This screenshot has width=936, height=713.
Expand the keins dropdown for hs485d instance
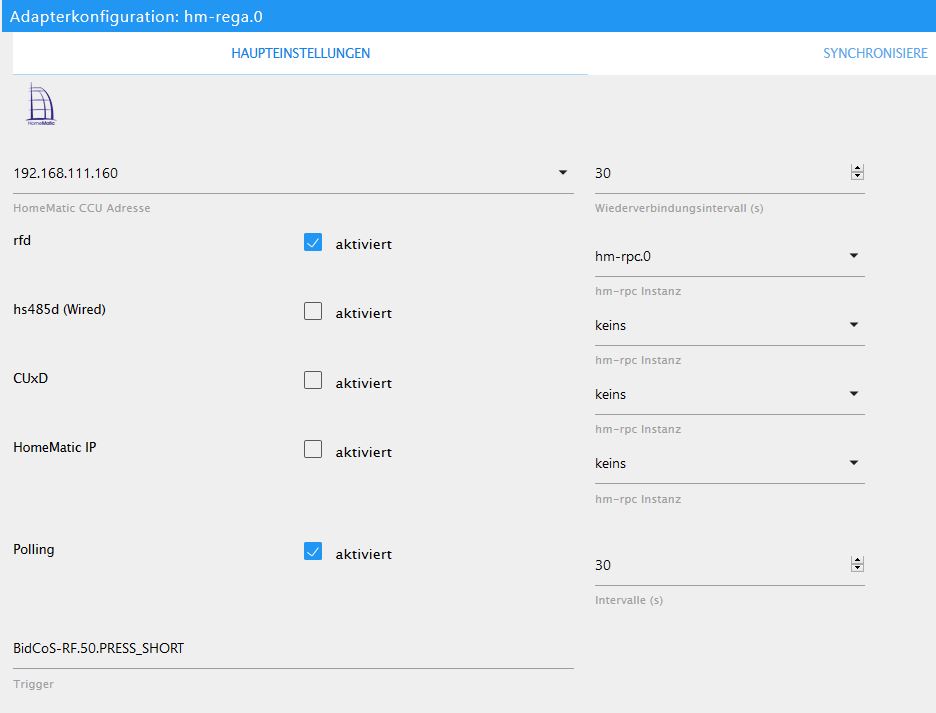coord(855,324)
